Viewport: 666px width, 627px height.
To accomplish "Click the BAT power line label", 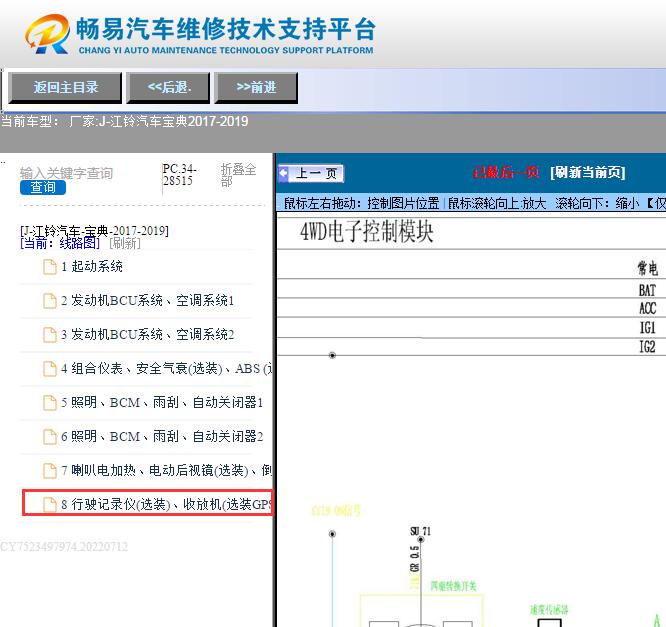I will 647,290.
